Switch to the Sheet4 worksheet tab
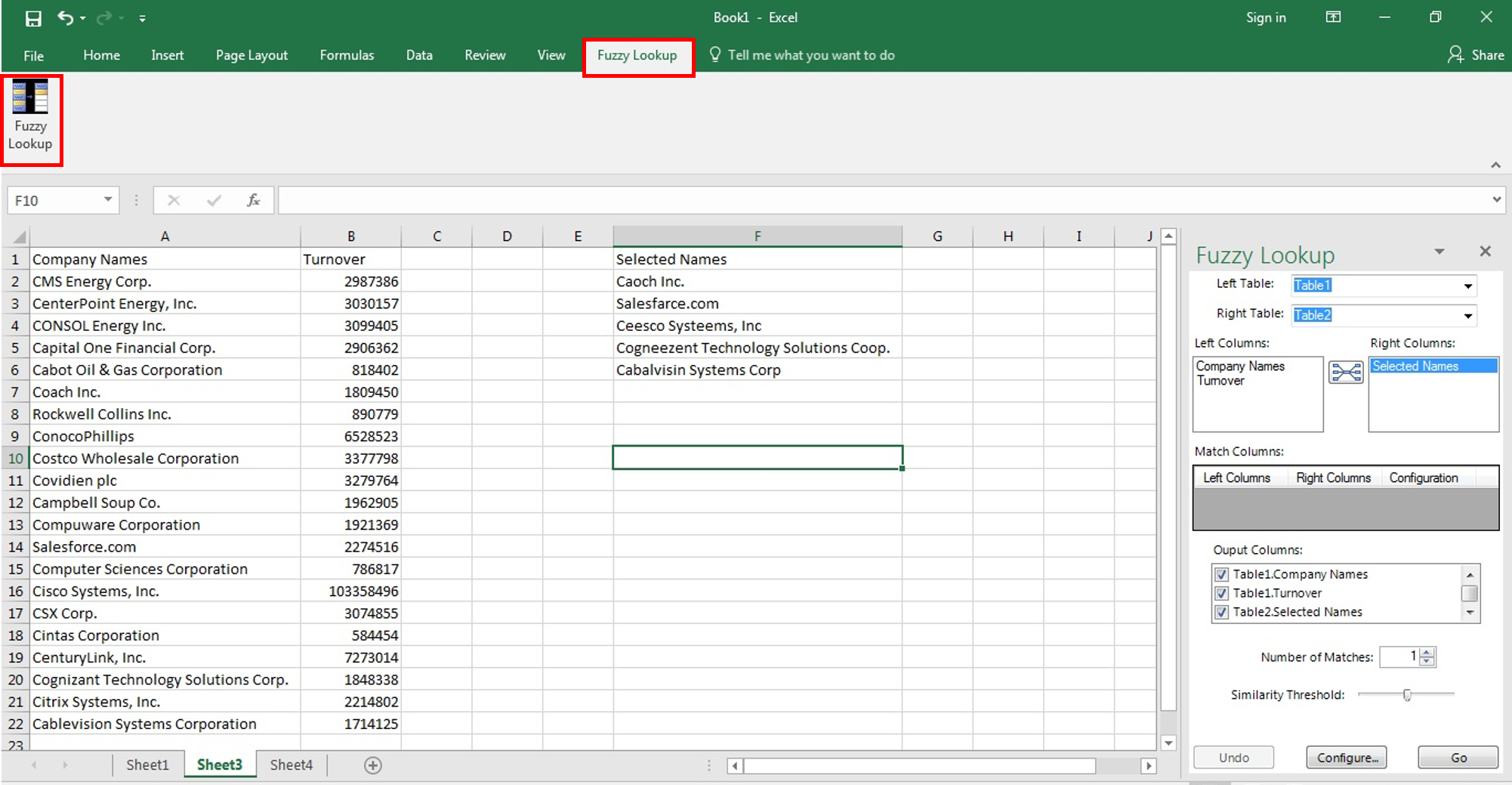The width and height of the screenshot is (1512, 785). pyautogui.click(x=291, y=765)
